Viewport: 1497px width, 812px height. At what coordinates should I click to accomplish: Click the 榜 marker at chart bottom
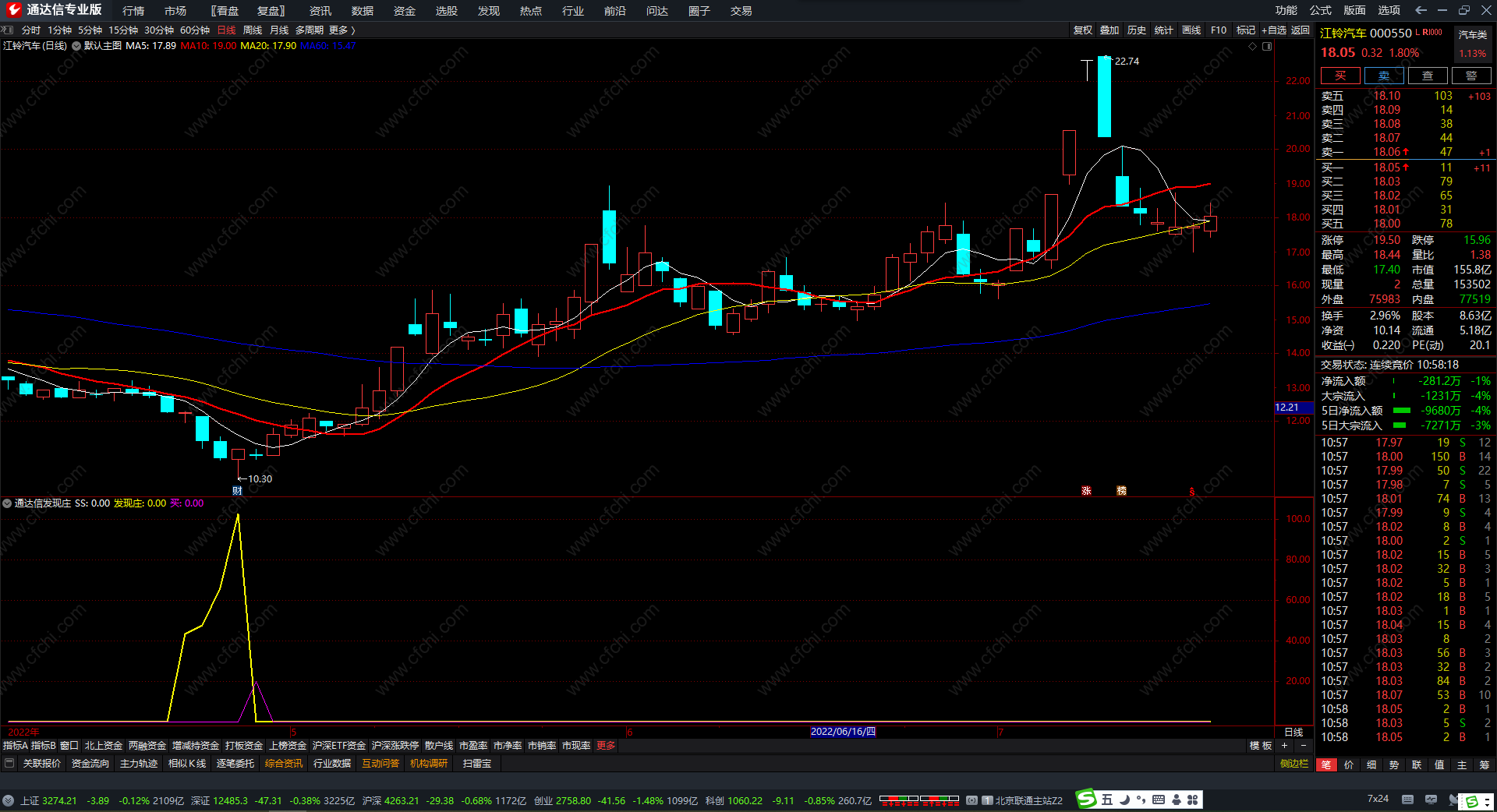(1121, 490)
